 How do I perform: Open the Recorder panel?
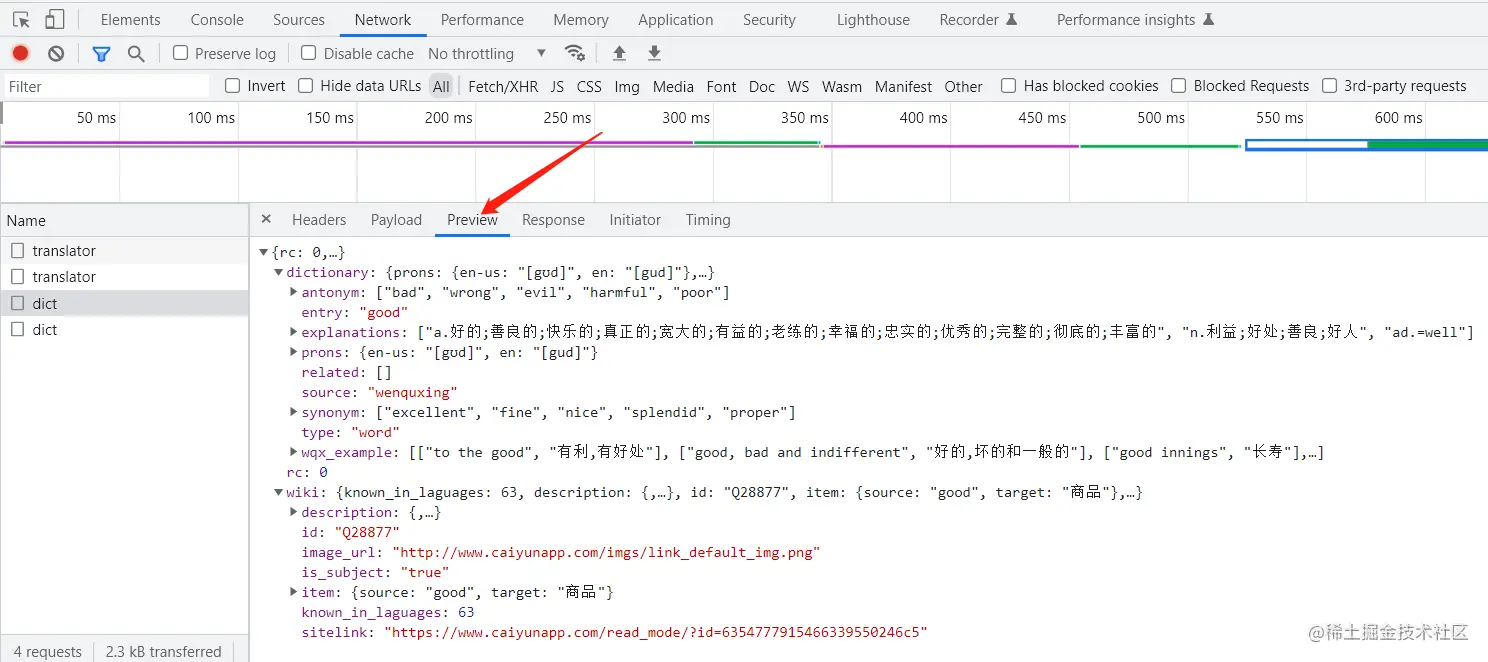point(978,19)
